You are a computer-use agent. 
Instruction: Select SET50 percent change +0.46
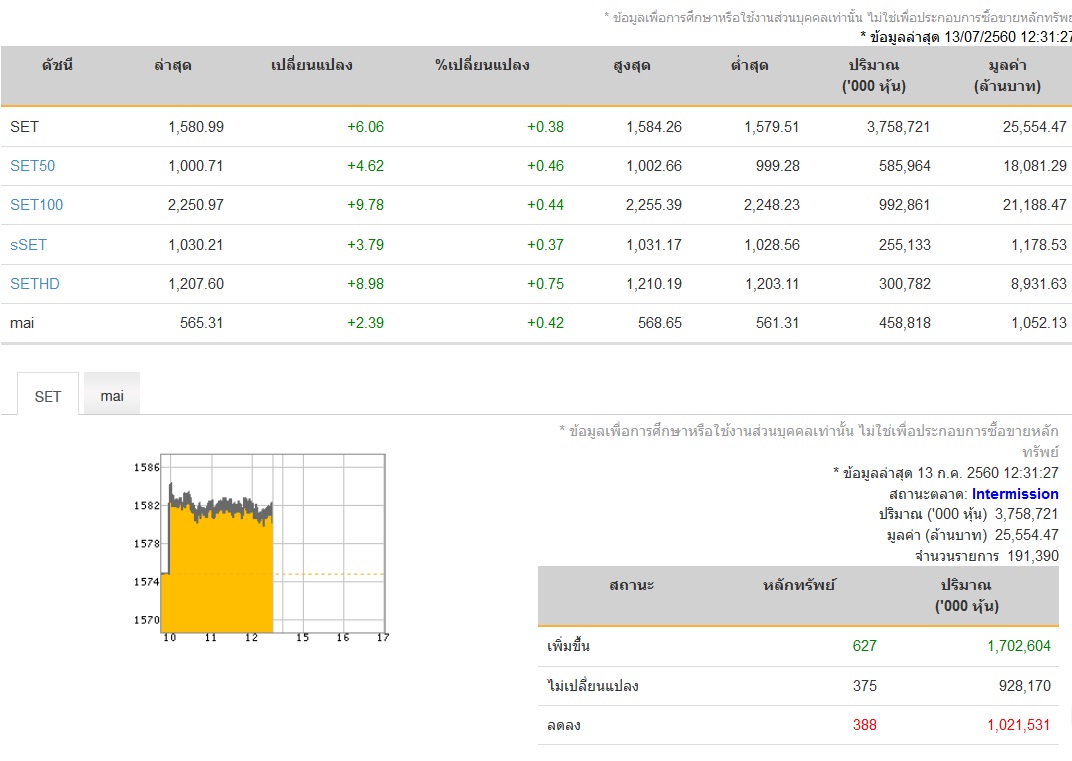[545, 165]
